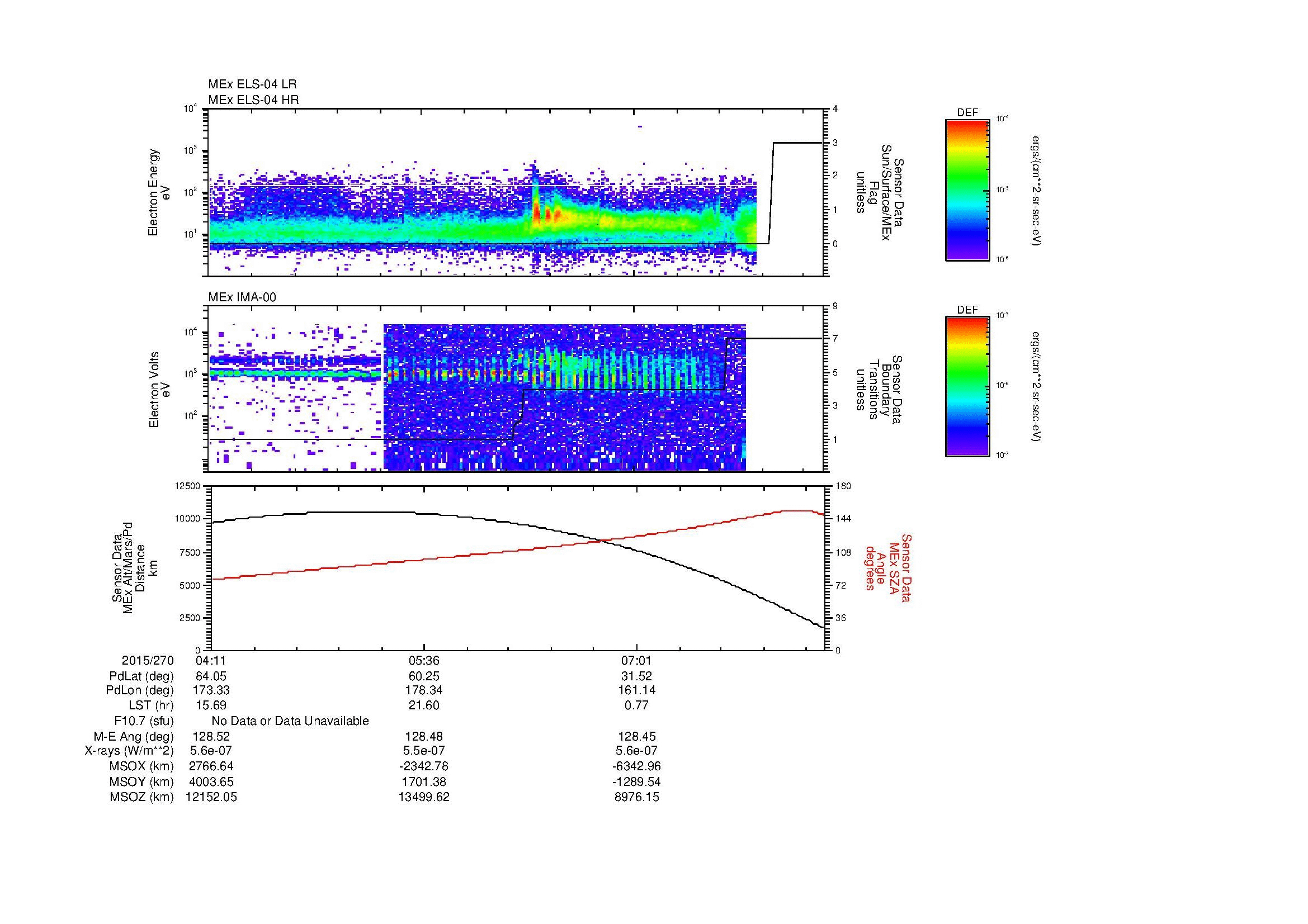Click the 'MEx ELS-04 HR' plot title
This screenshot has width=1308, height=924.
click(x=253, y=99)
